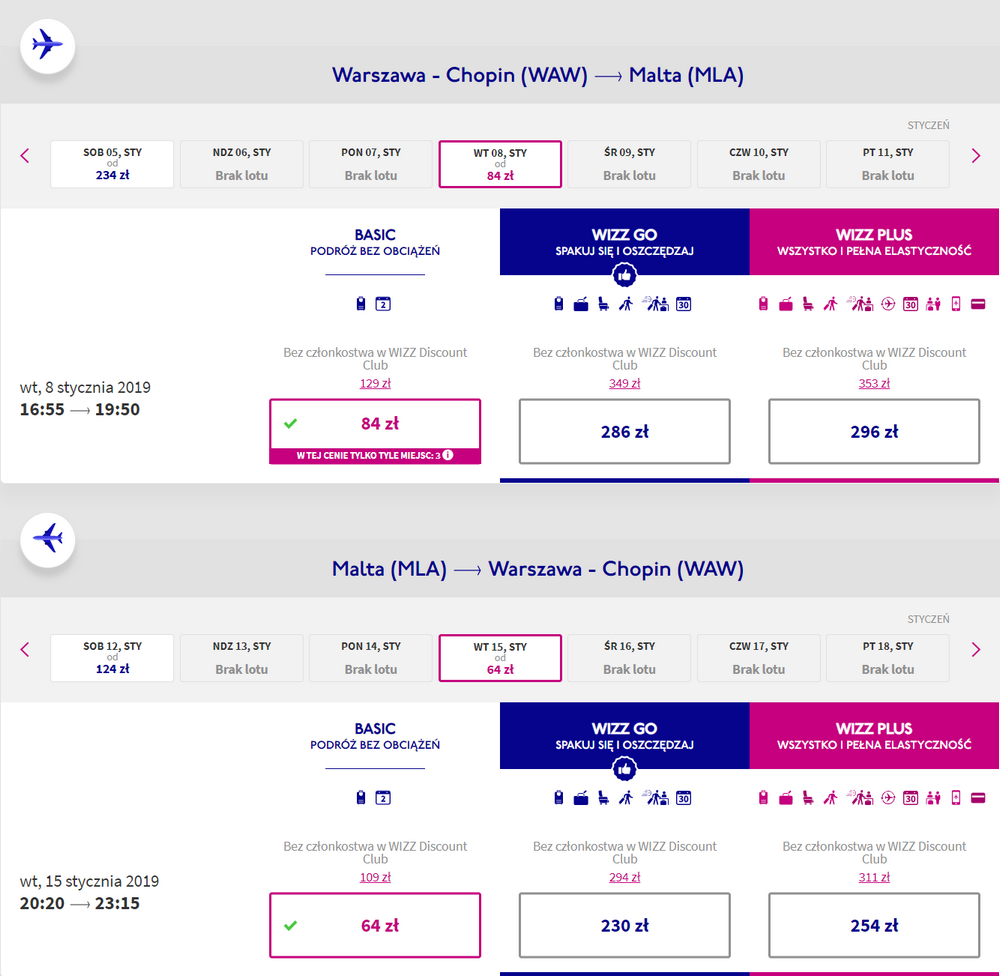Click WIZZ GO thumbs-up badge in return section
This screenshot has width=1000, height=976.
tap(624, 769)
